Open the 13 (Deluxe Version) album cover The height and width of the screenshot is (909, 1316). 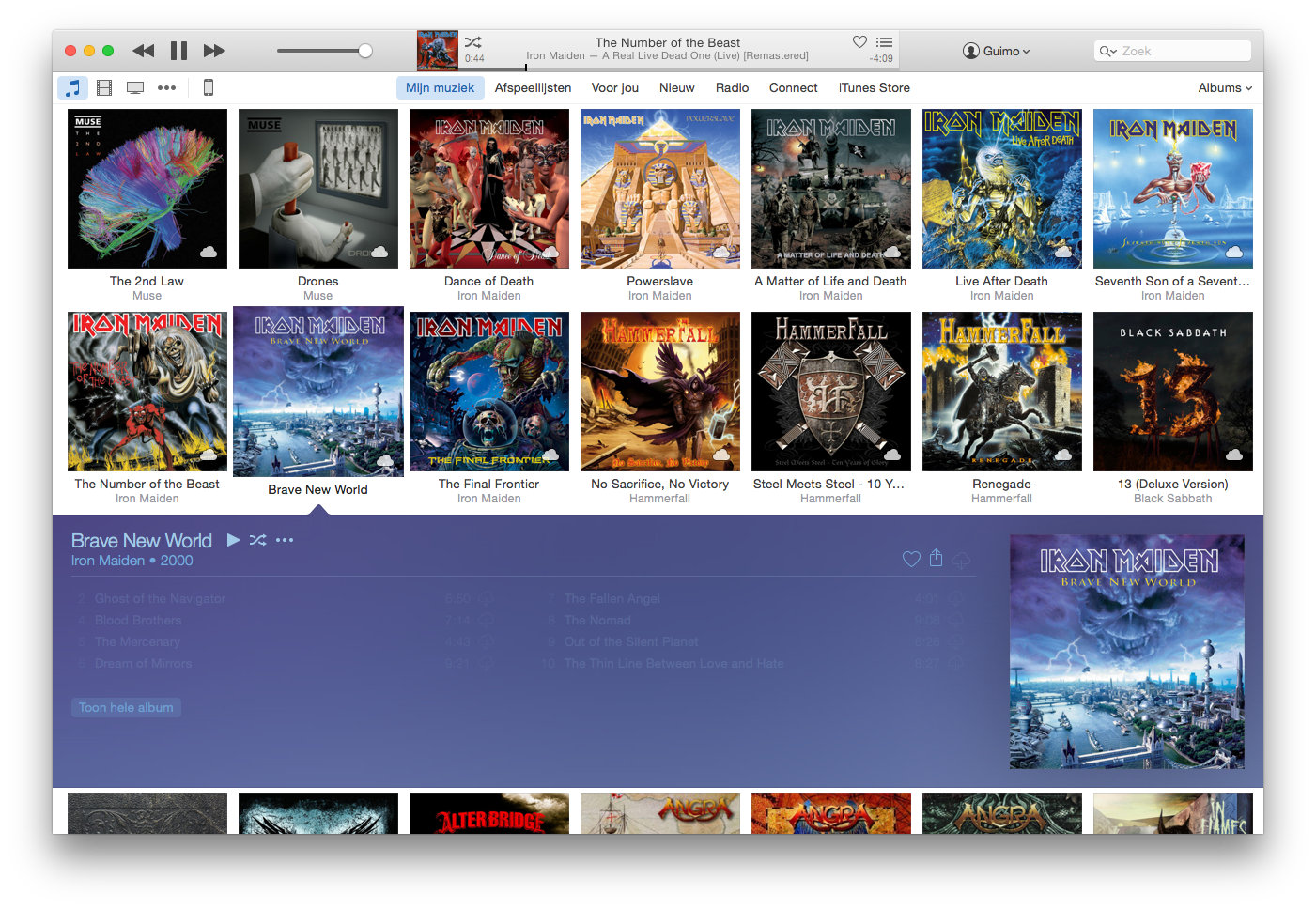click(1173, 392)
